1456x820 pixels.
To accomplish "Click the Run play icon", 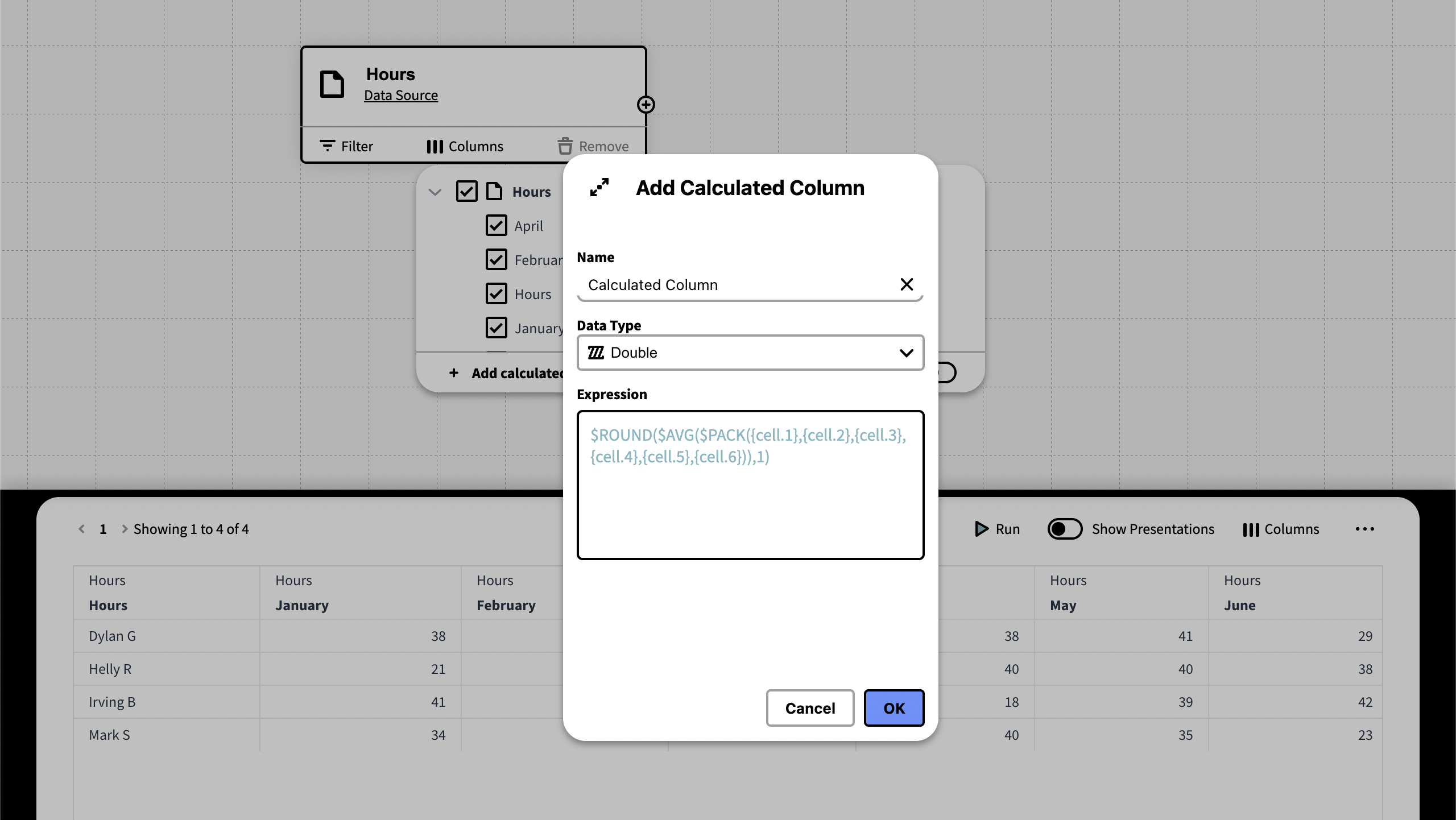I will pyautogui.click(x=981, y=529).
